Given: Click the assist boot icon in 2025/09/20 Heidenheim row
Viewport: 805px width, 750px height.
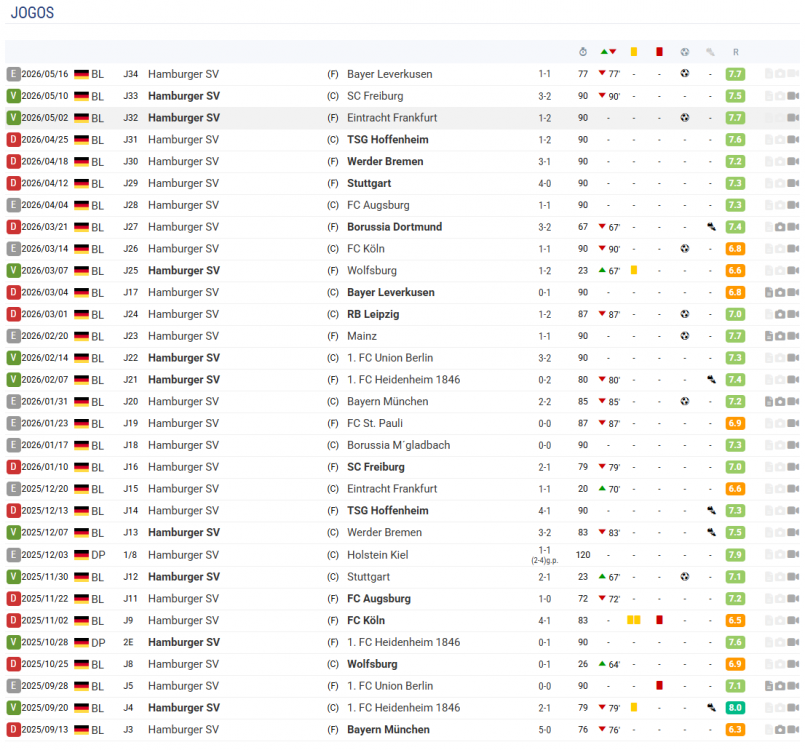Looking at the screenshot, I should [x=711, y=707].
